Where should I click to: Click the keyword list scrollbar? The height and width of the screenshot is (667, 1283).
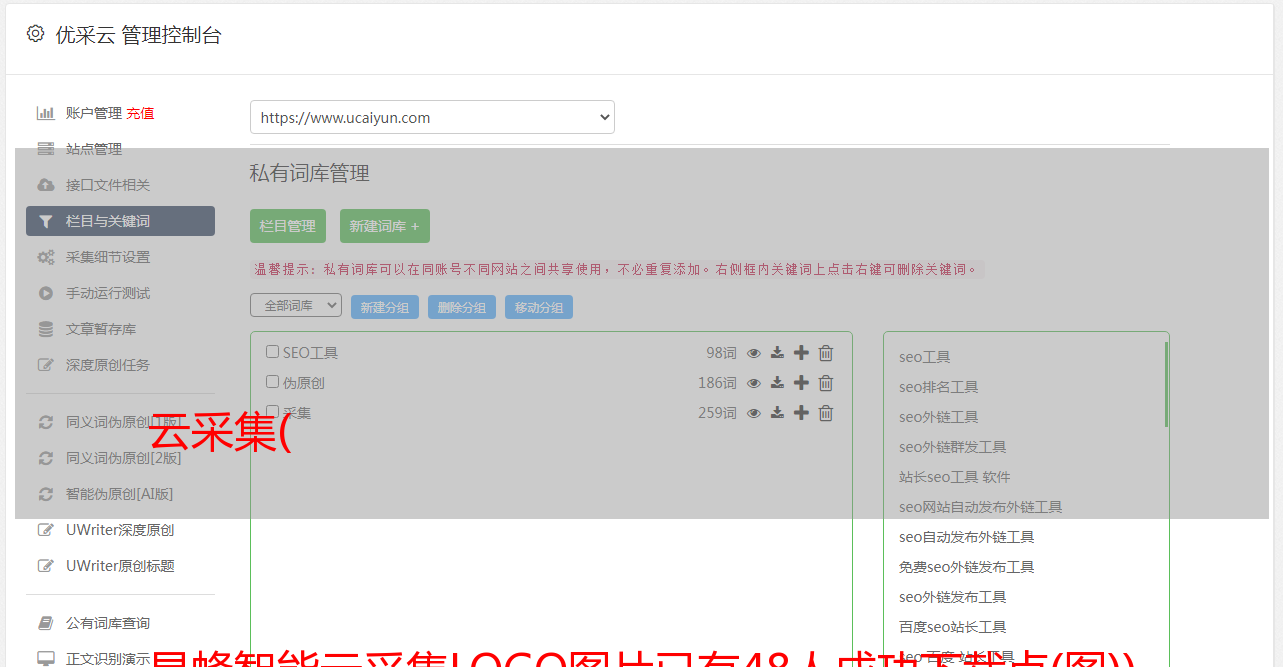tap(1166, 384)
